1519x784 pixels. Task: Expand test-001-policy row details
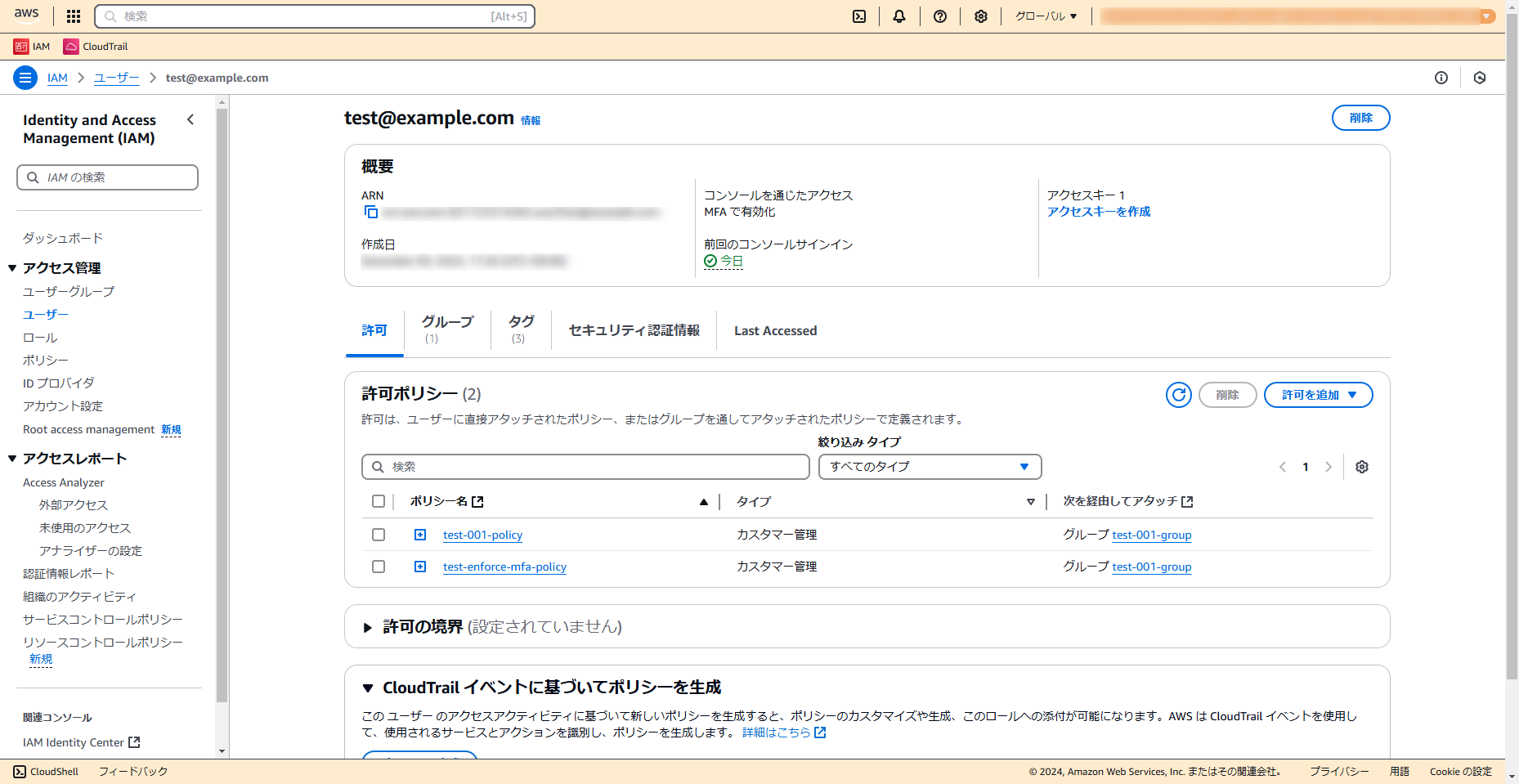420,535
